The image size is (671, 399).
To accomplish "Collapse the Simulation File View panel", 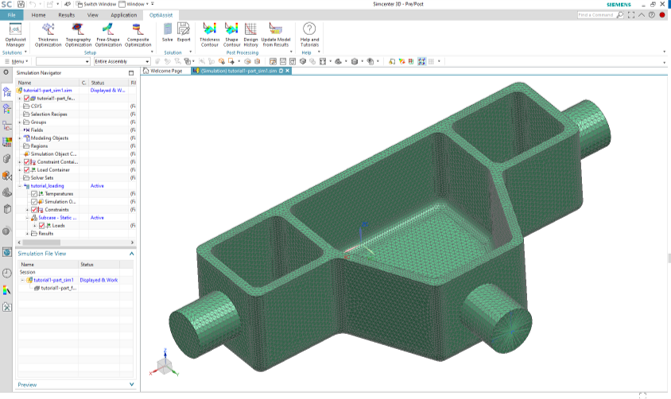I will 131,254.
